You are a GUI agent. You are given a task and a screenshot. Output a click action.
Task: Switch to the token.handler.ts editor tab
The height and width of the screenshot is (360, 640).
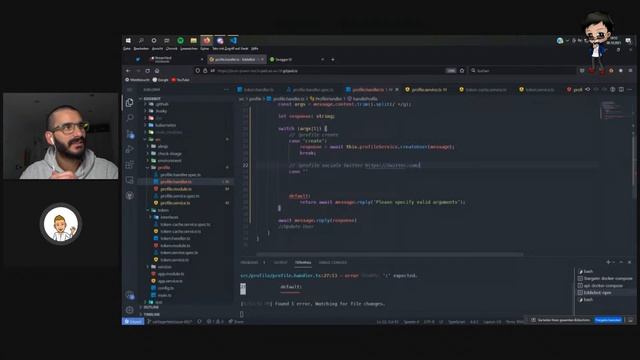click(256, 89)
